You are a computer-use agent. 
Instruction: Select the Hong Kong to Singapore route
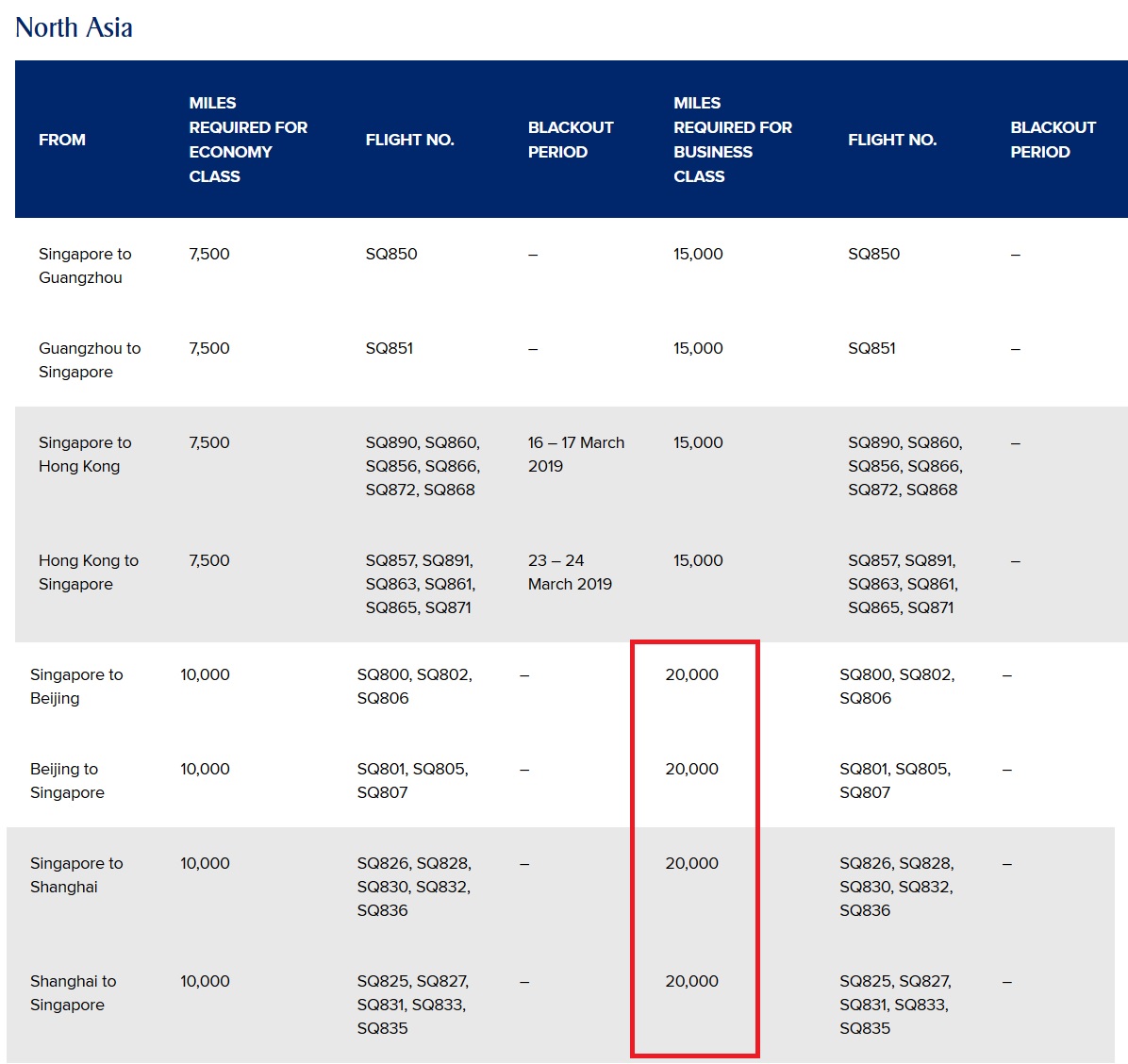click(89, 573)
